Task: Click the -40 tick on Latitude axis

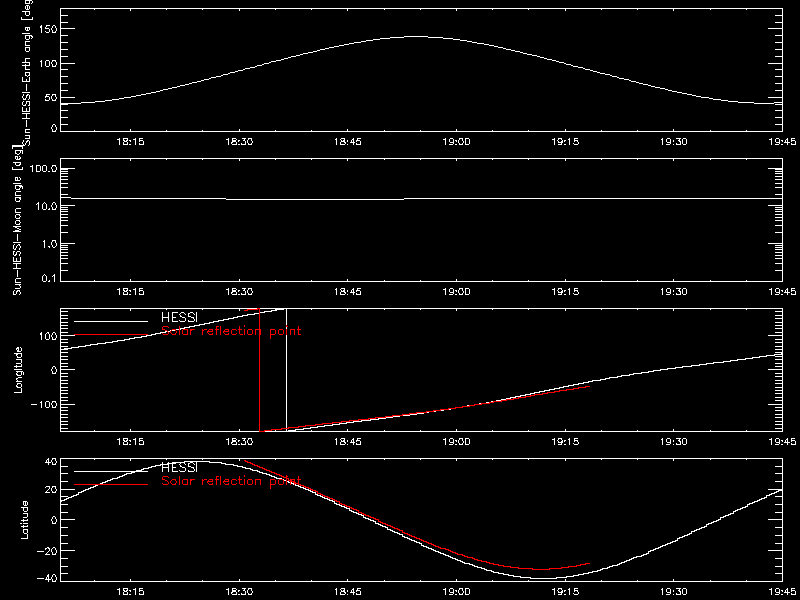Action: pyautogui.click(x=46, y=578)
